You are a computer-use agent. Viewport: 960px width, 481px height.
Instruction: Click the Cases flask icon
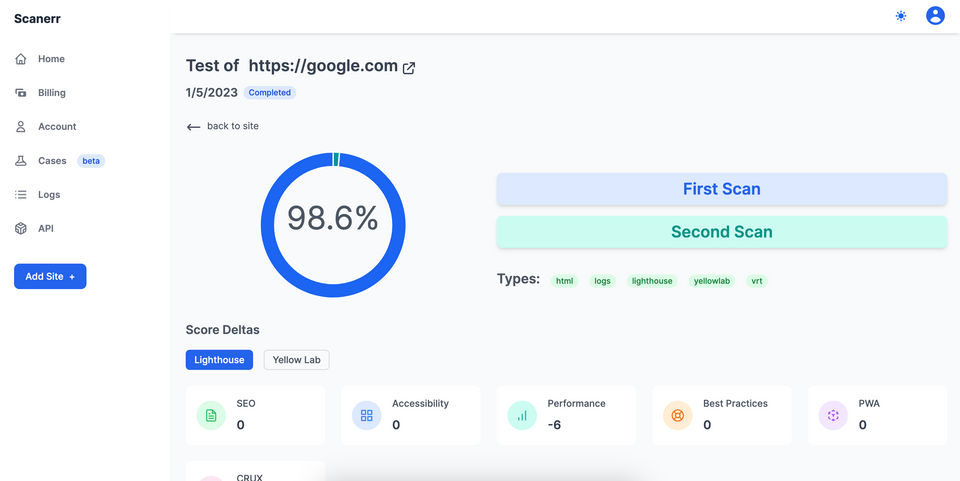tap(21, 160)
